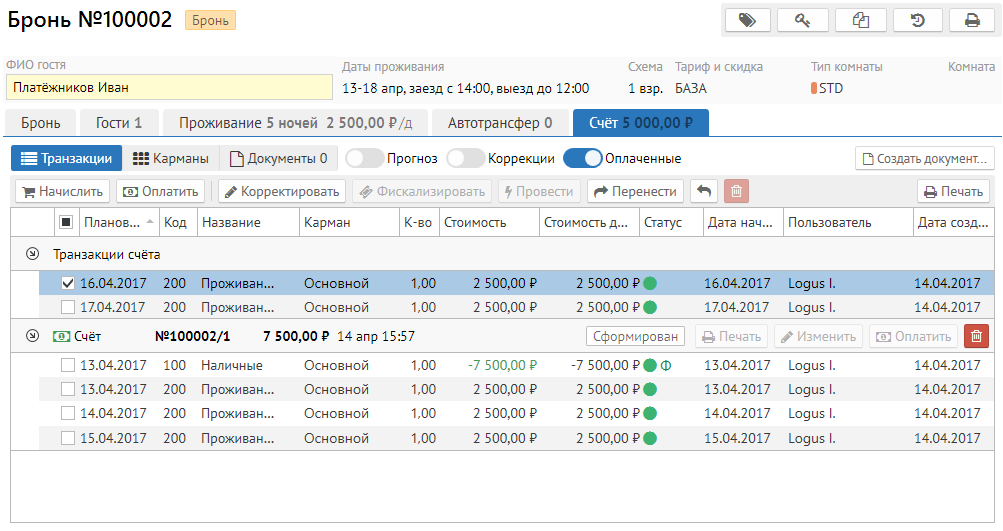The width and height of the screenshot is (1003, 531).
Task: Click red trash icon on invoice №100002/1
Action: (x=976, y=337)
